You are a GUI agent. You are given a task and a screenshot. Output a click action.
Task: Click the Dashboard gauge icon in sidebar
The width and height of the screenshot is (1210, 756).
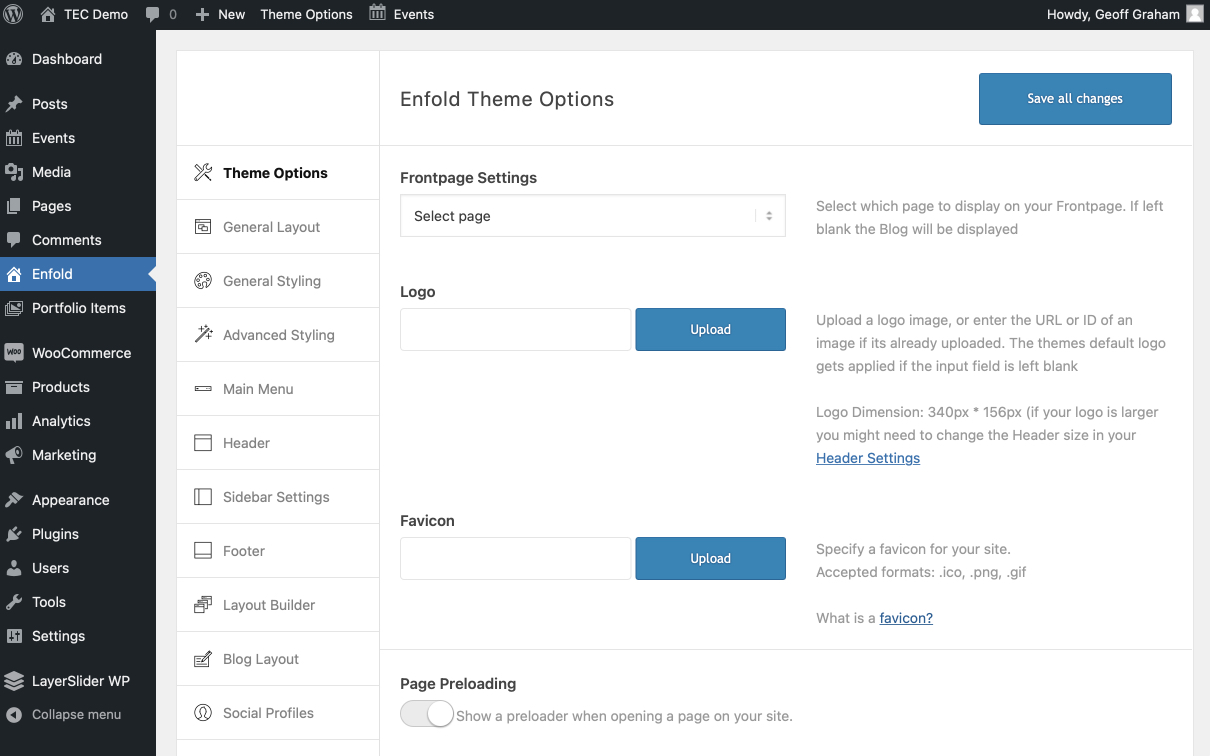click(x=14, y=59)
